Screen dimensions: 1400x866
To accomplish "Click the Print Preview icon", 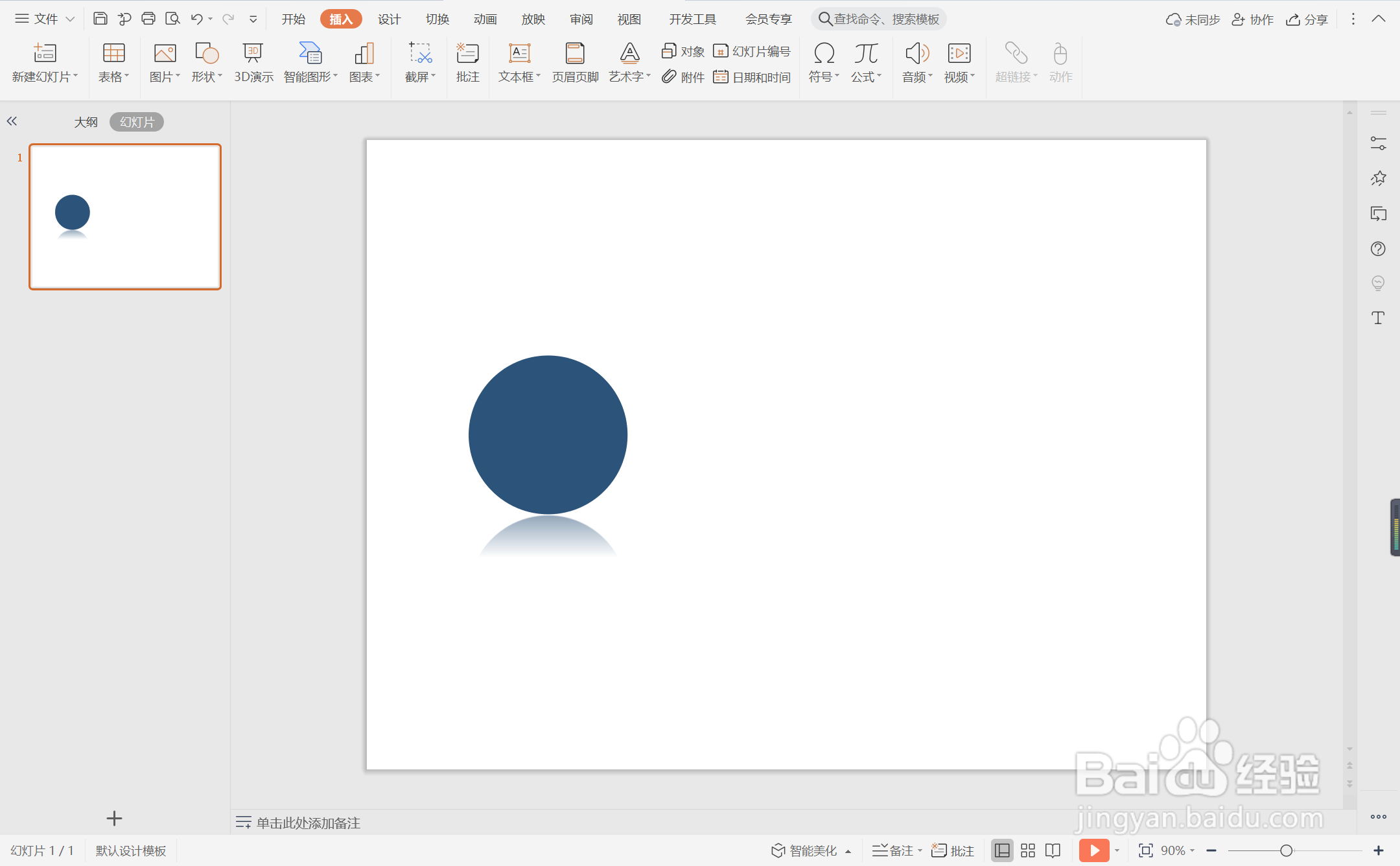I will (x=172, y=19).
